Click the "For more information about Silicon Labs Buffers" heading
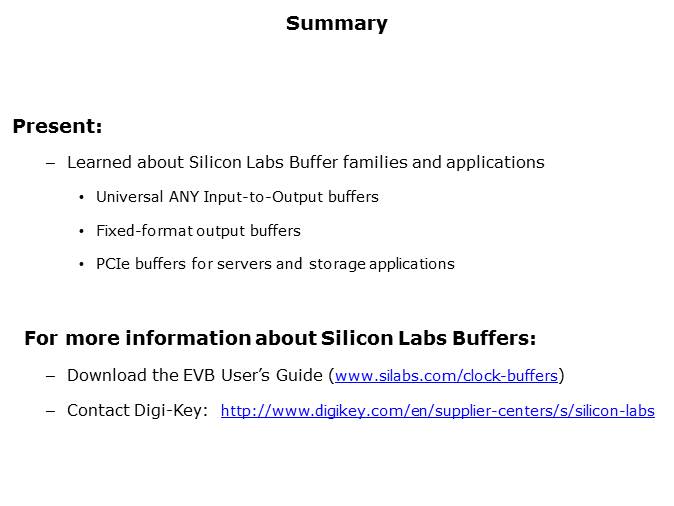The image size is (674, 506). (280, 338)
